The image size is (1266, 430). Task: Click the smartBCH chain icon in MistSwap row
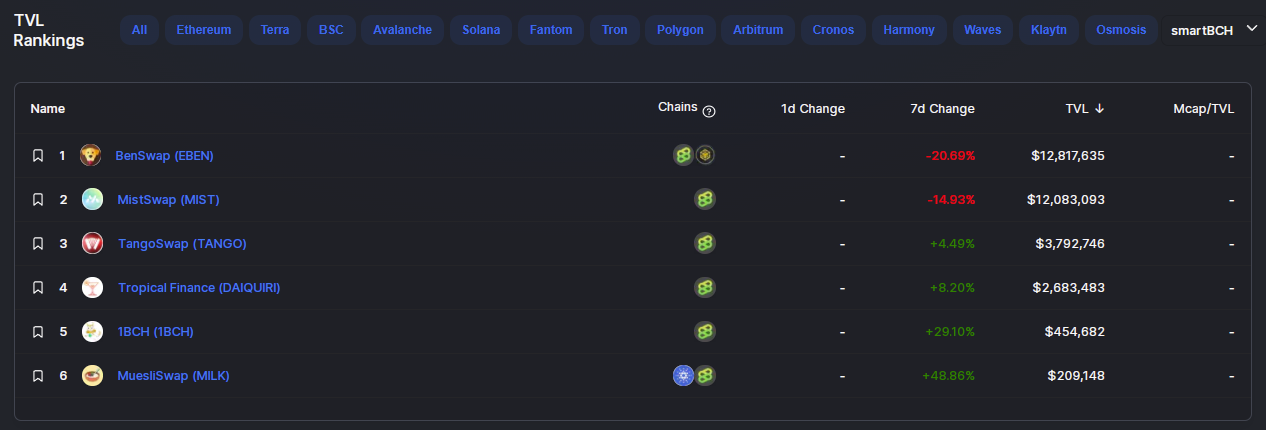coord(705,200)
